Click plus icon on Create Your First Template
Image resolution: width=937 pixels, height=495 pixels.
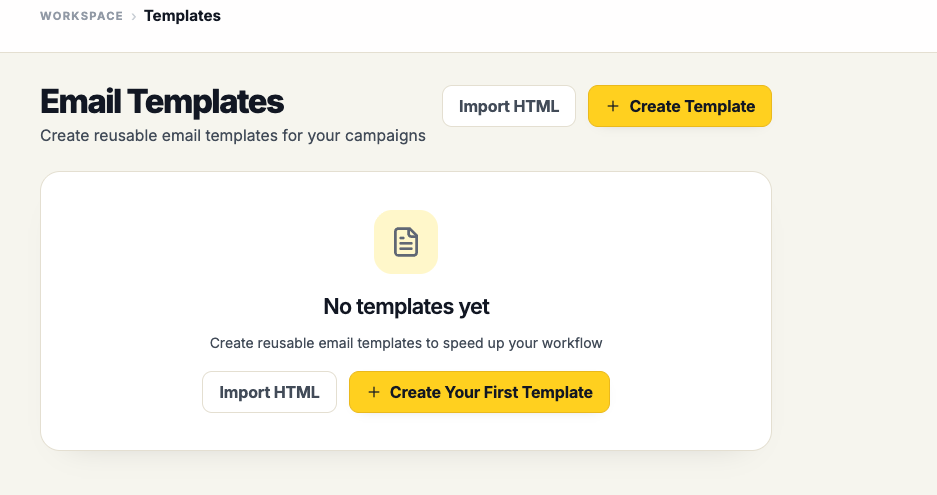[373, 392]
